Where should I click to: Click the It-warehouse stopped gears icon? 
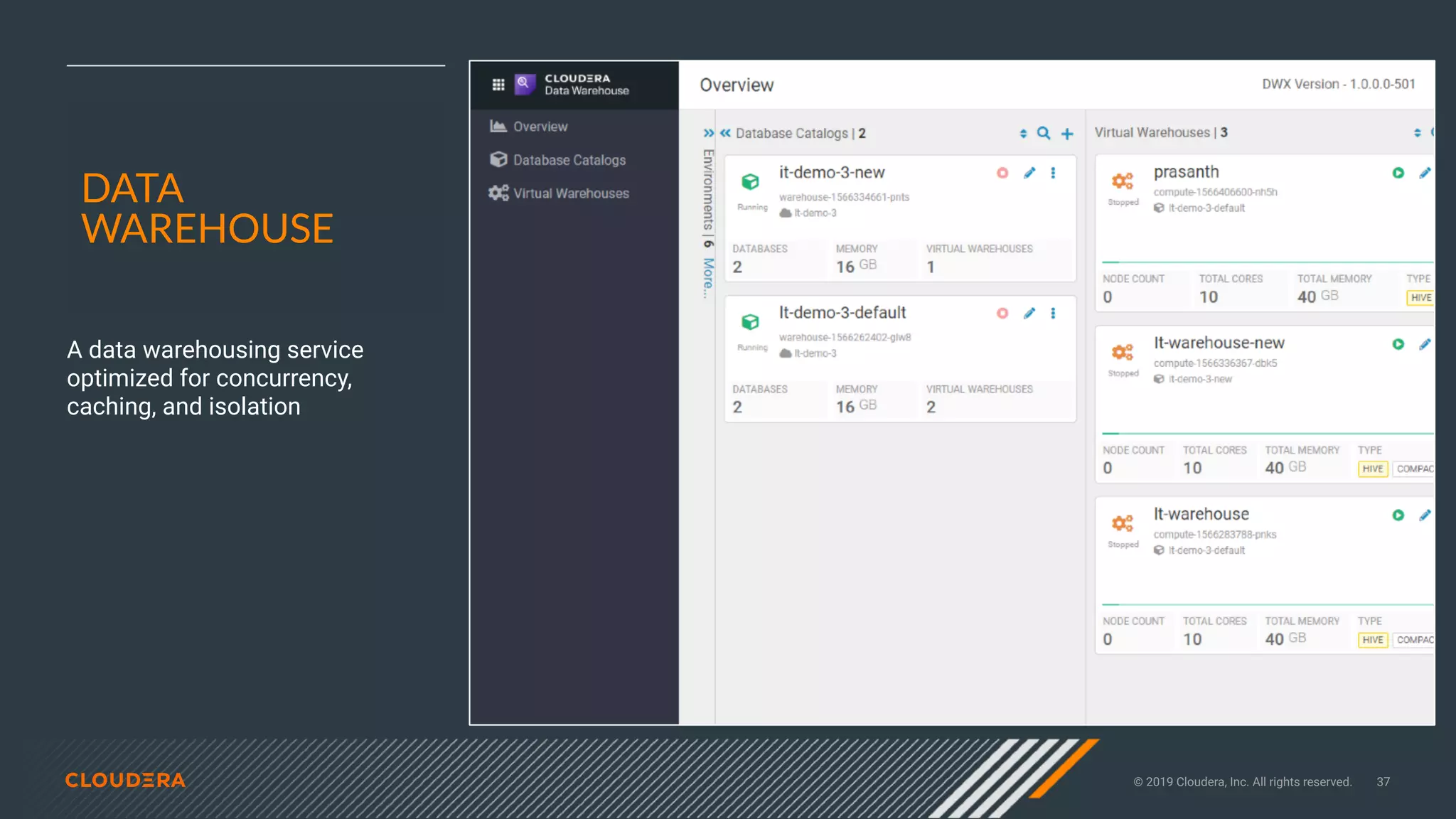1123,523
